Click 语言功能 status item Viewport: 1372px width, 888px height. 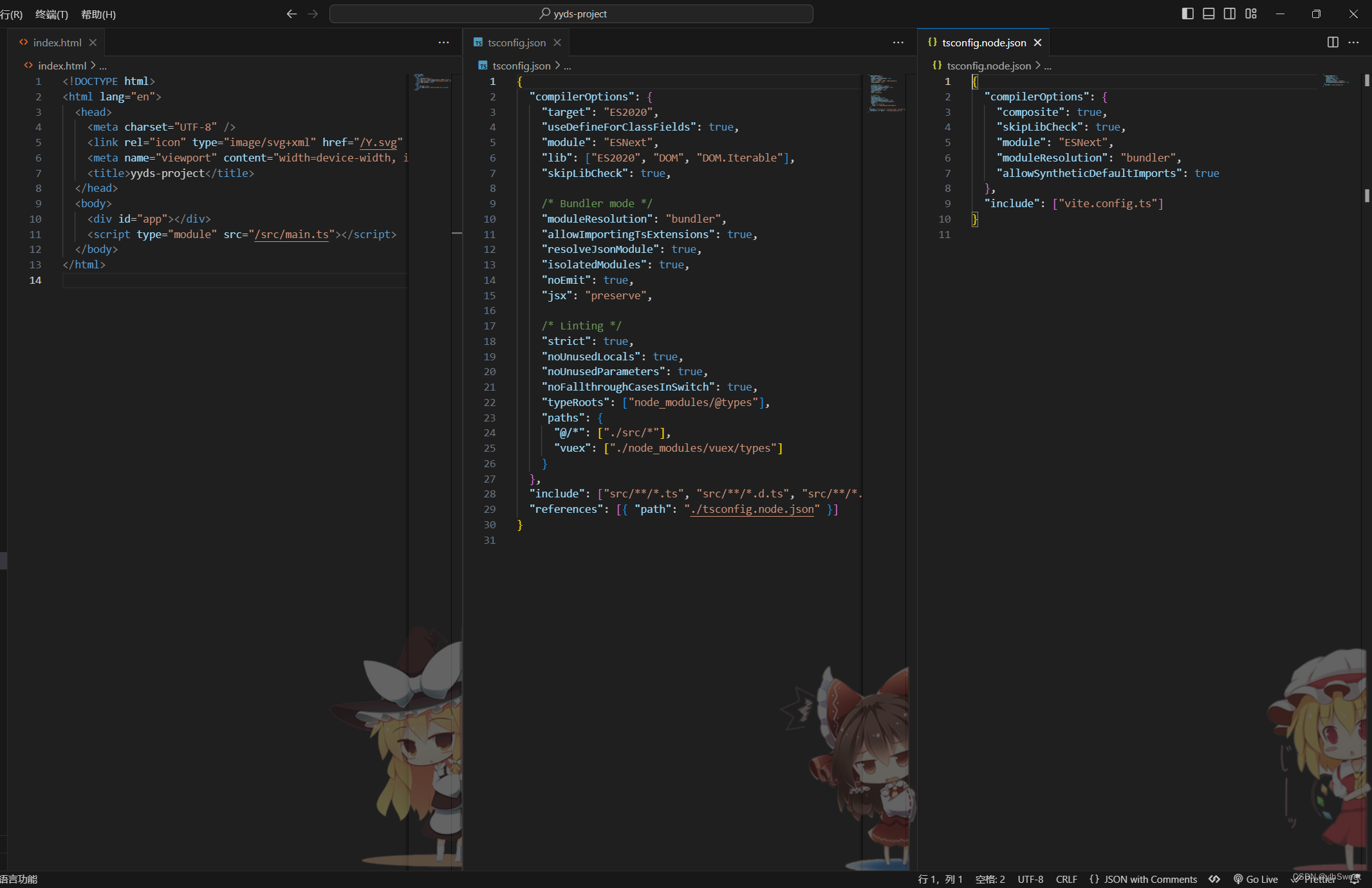(x=19, y=879)
